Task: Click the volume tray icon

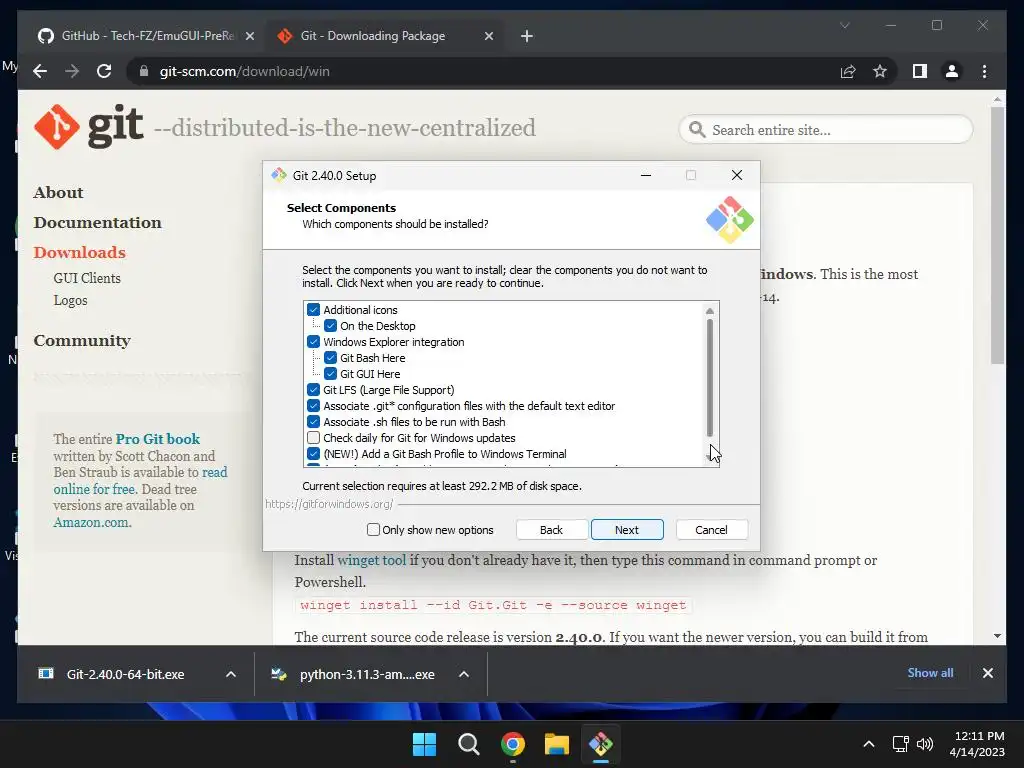Action: pos(925,744)
